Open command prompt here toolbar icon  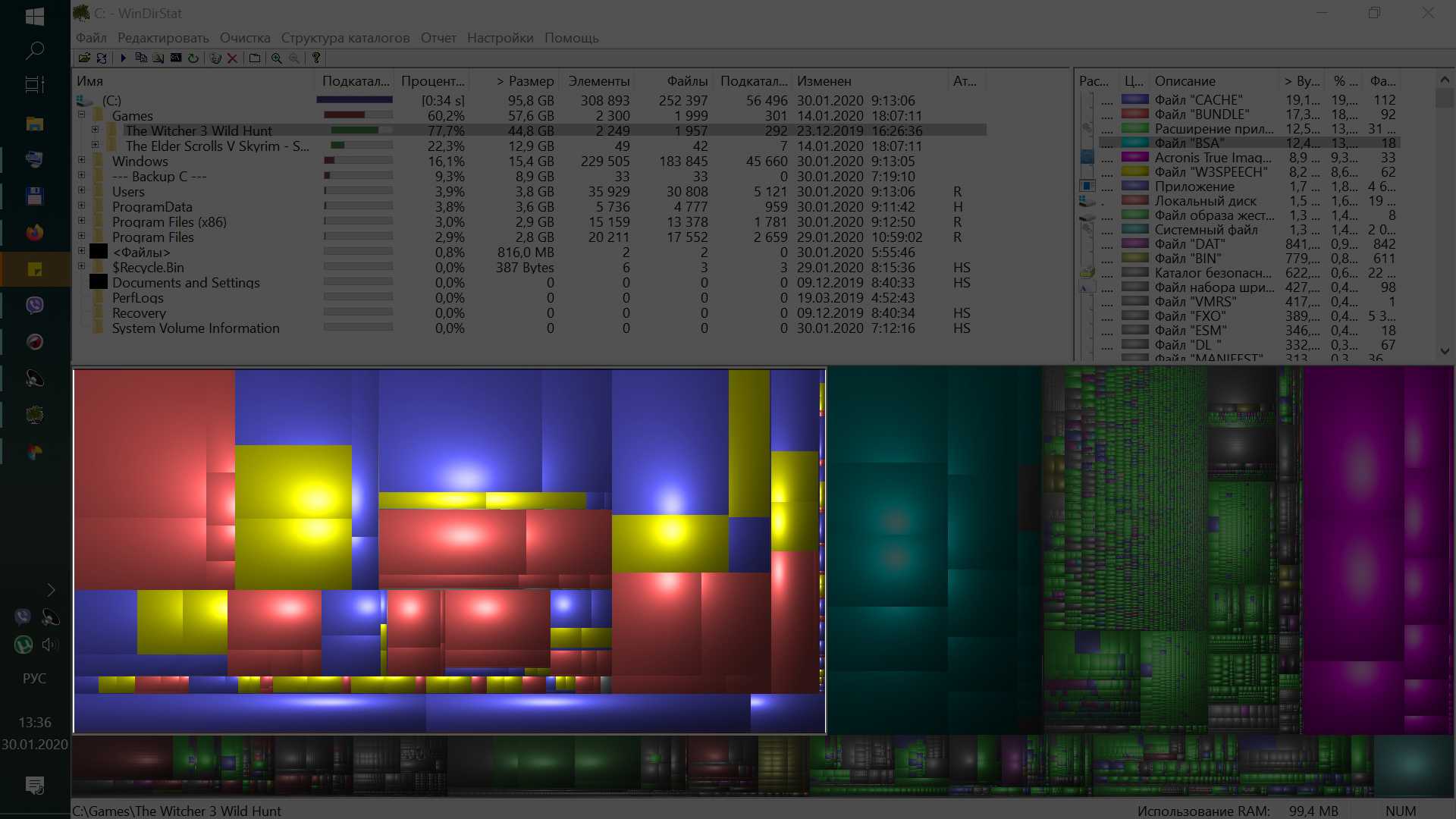[176, 58]
